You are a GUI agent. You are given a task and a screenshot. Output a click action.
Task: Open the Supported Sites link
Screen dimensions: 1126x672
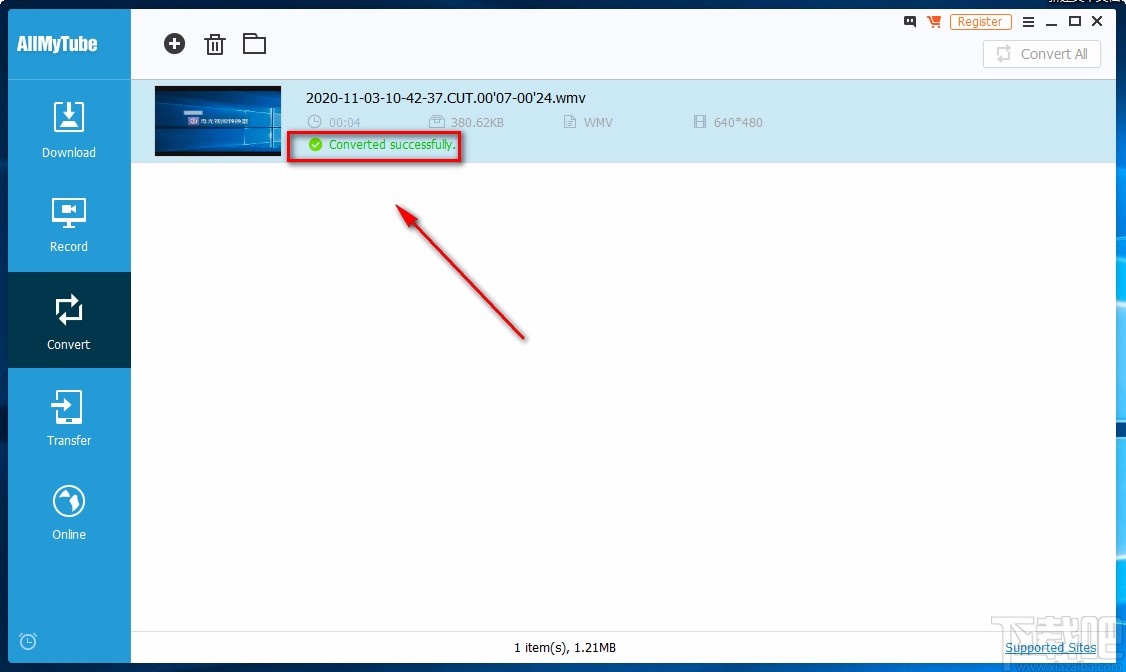(x=1050, y=648)
